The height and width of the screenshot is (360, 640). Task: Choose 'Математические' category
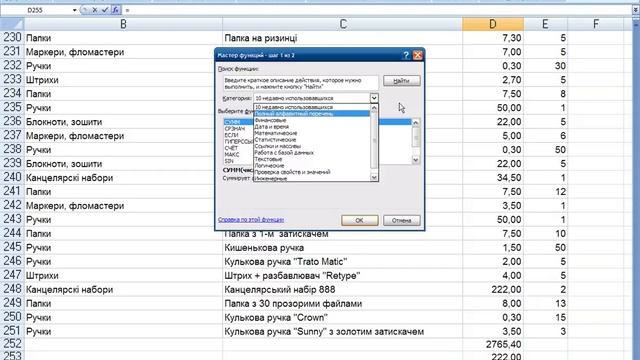pos(311,133)
